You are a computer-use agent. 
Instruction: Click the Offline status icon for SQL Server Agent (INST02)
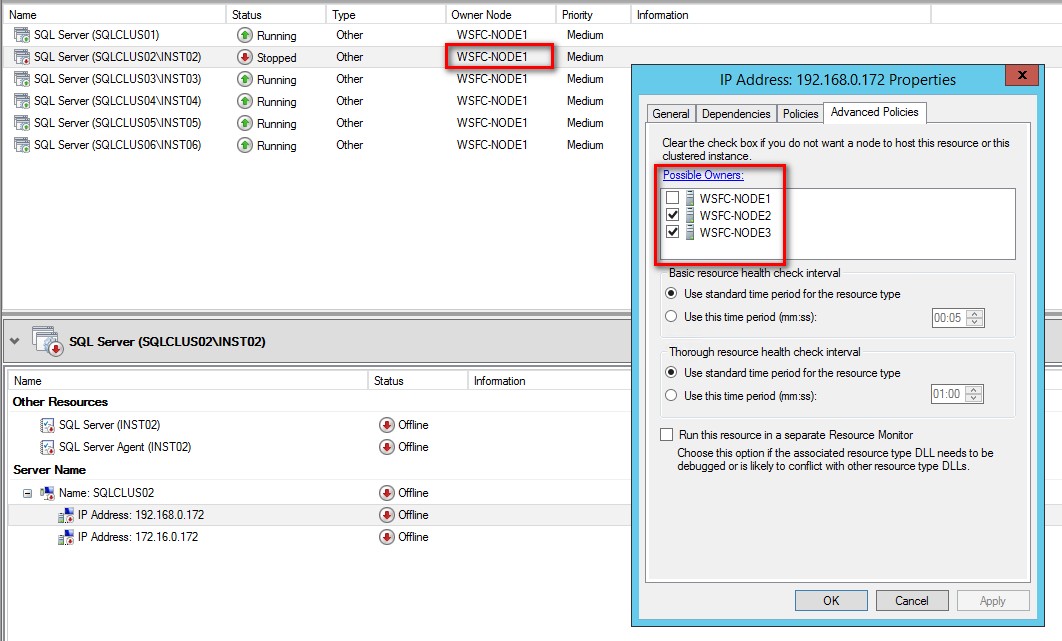(x=387, y=447)
